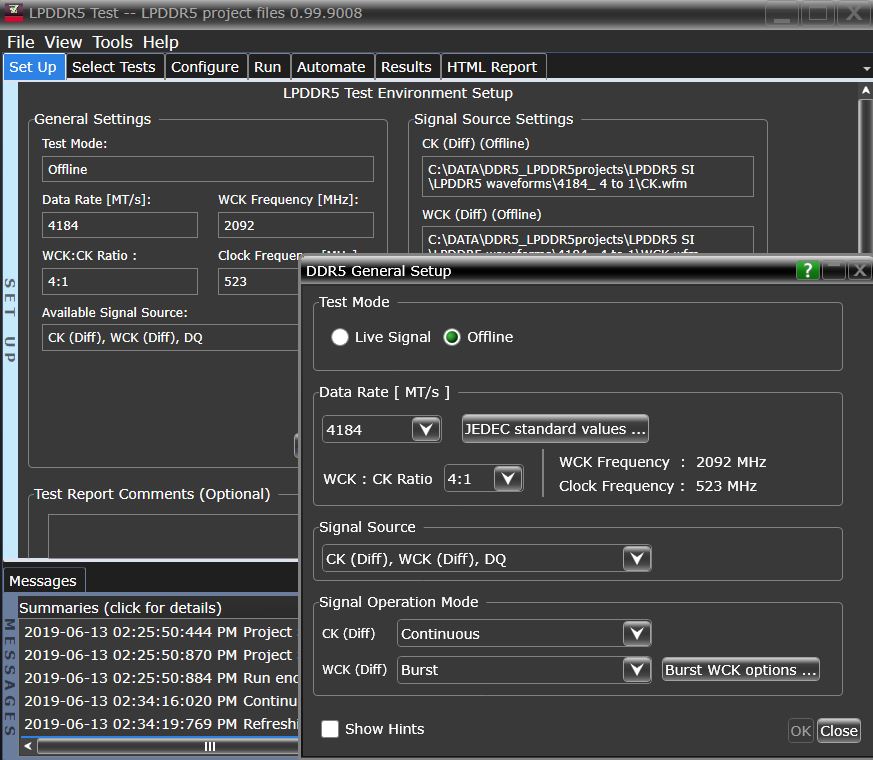Enable the Show Hints checkbox
The width and height of the screenshot is (873, 760).
tap(330, 729)
